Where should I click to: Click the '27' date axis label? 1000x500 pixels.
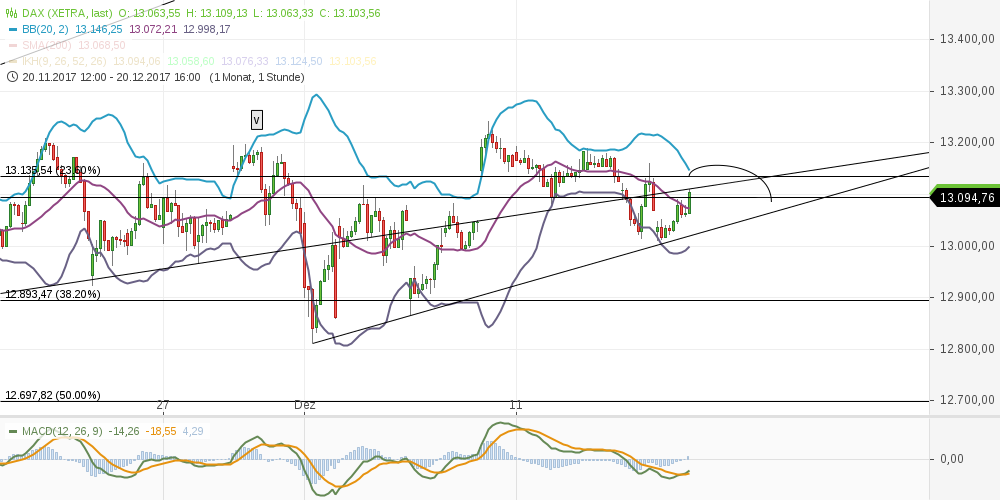point(163,405)
